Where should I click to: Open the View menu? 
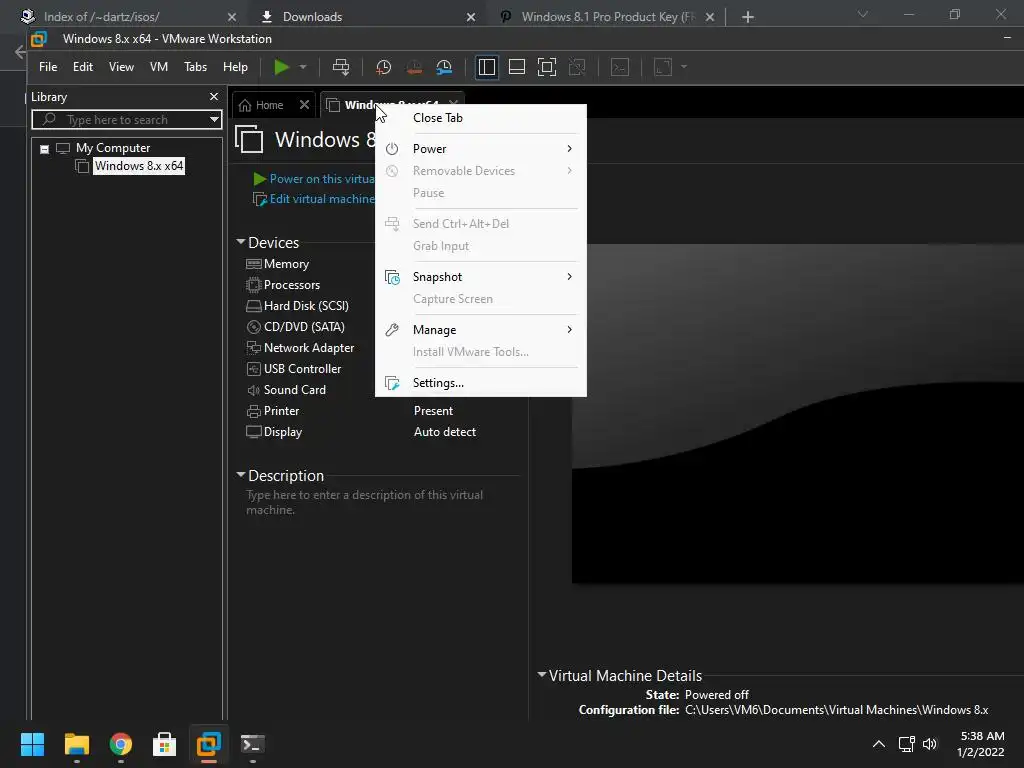[x=121, y=67]
